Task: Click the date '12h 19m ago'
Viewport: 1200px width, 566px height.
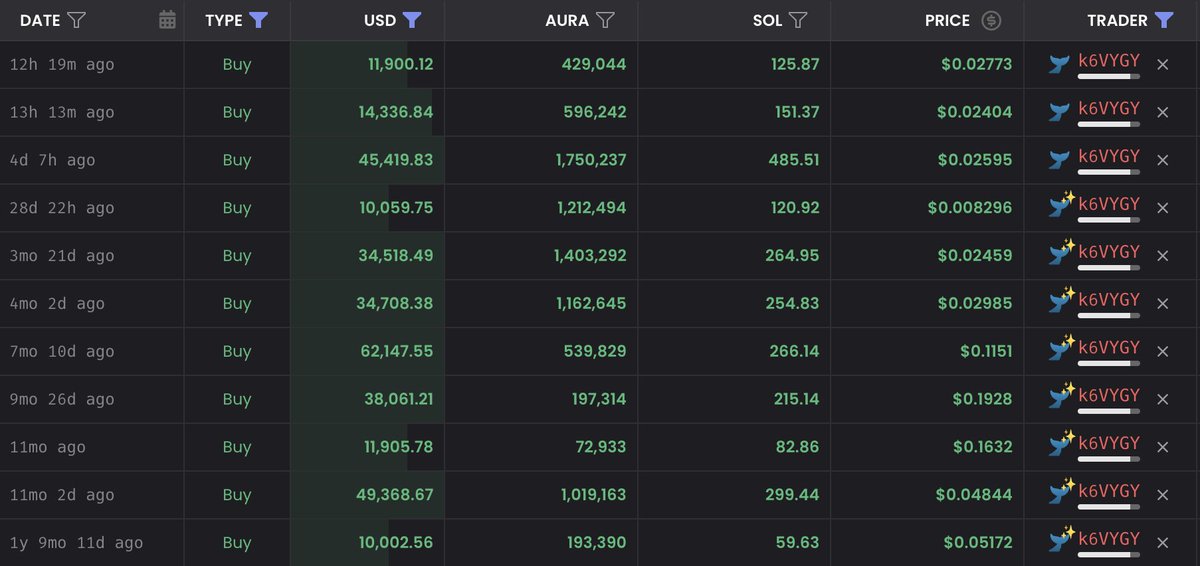Action: 62,64
